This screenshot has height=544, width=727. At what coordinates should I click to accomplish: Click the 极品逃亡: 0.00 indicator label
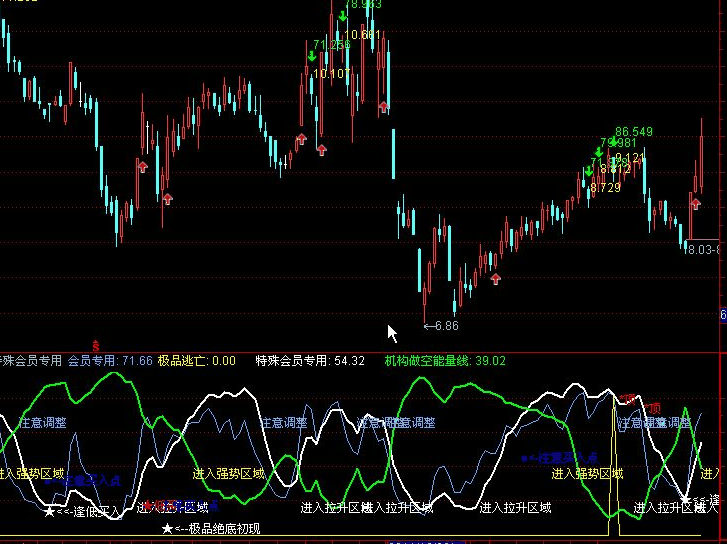pos(197,360)
